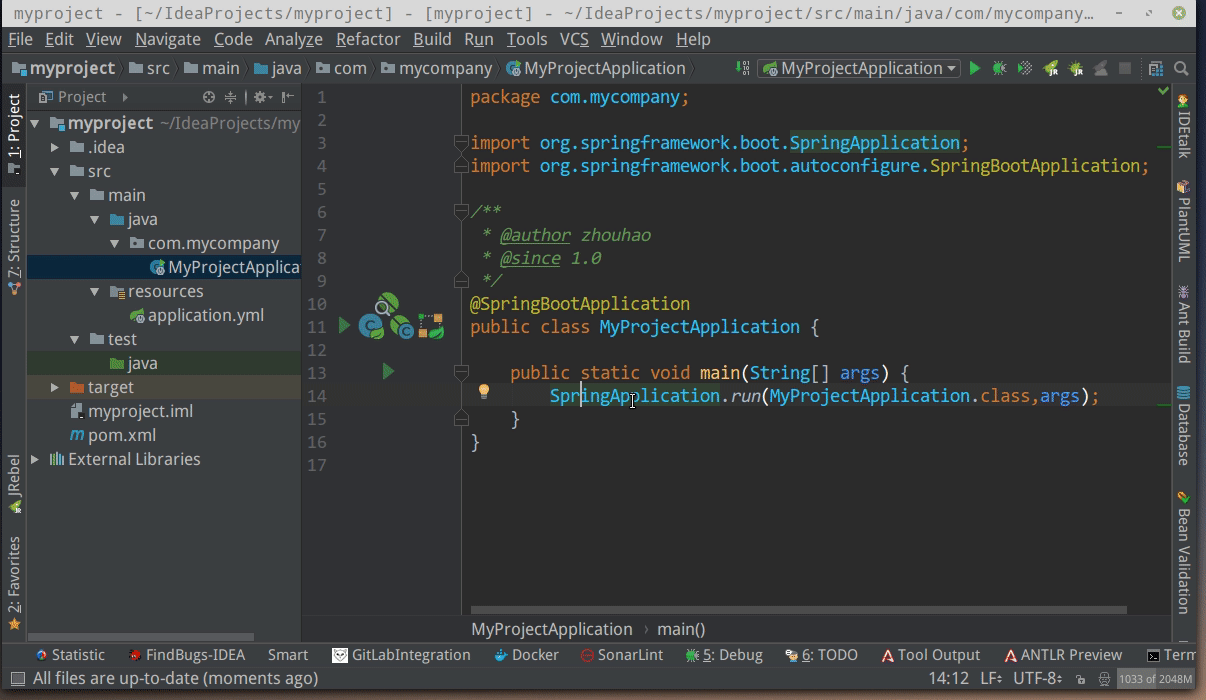Viewport: 1206px width, 700px height.
Task: Expand the target folder
Action: pyautogui.click(x=56, y=387)
